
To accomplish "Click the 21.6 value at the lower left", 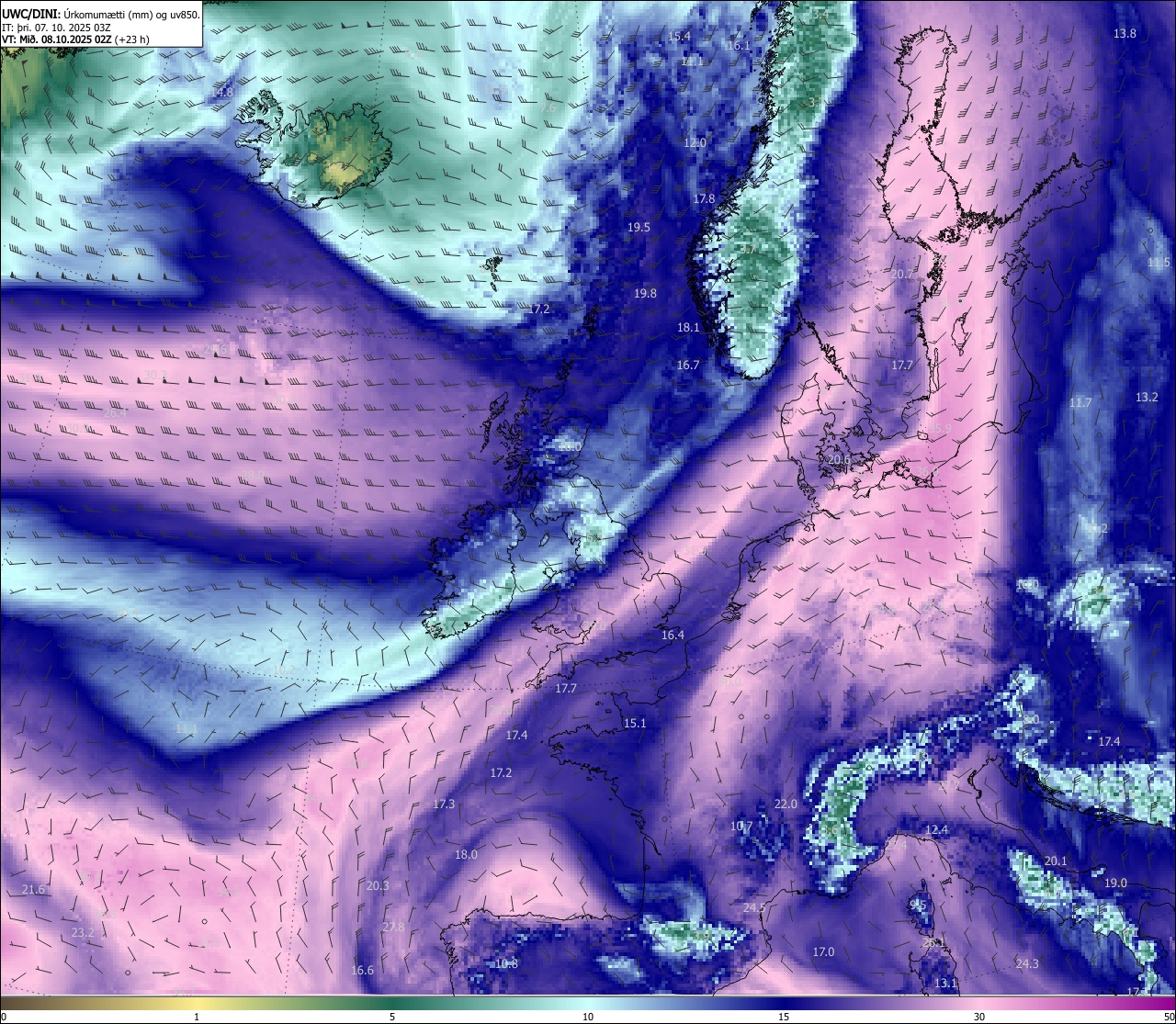I will [33, 889].
